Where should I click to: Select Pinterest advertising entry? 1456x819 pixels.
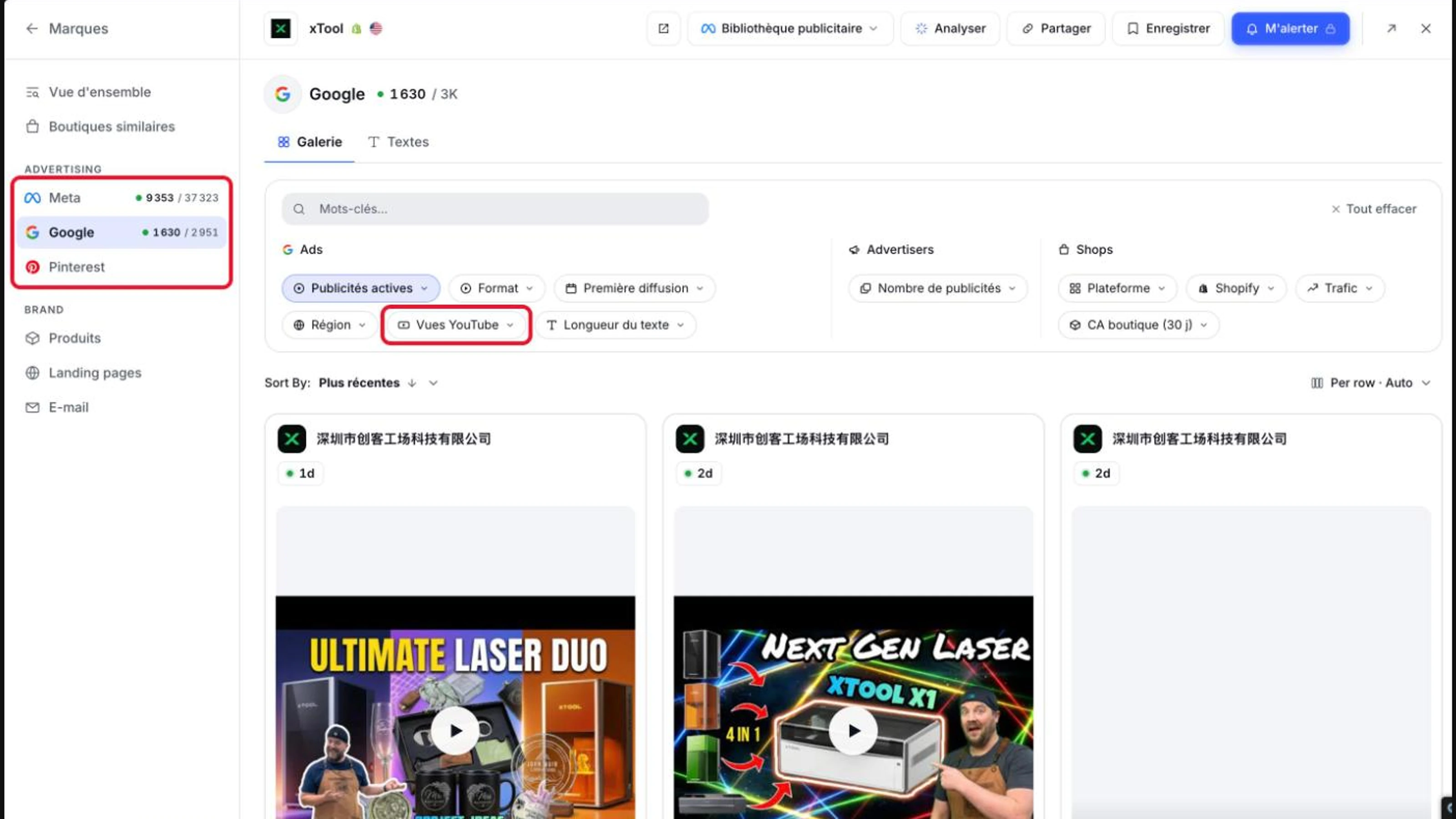(x=121, y=267)
